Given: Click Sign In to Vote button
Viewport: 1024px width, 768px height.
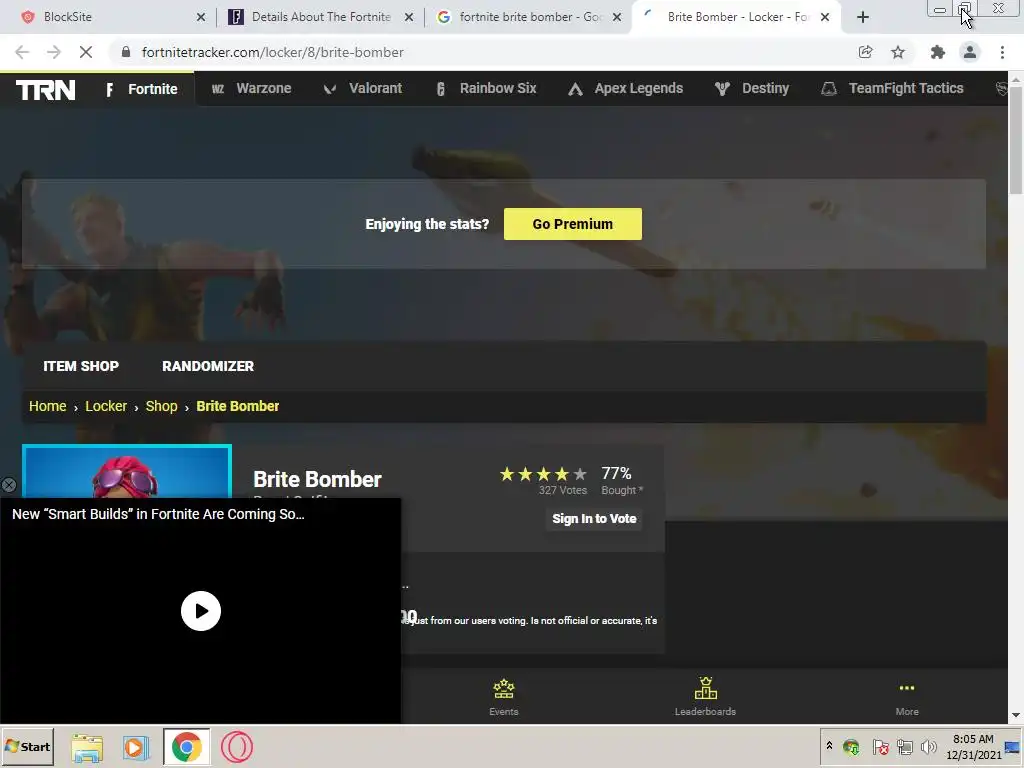Looking at the screenshot, I should 594,519.
